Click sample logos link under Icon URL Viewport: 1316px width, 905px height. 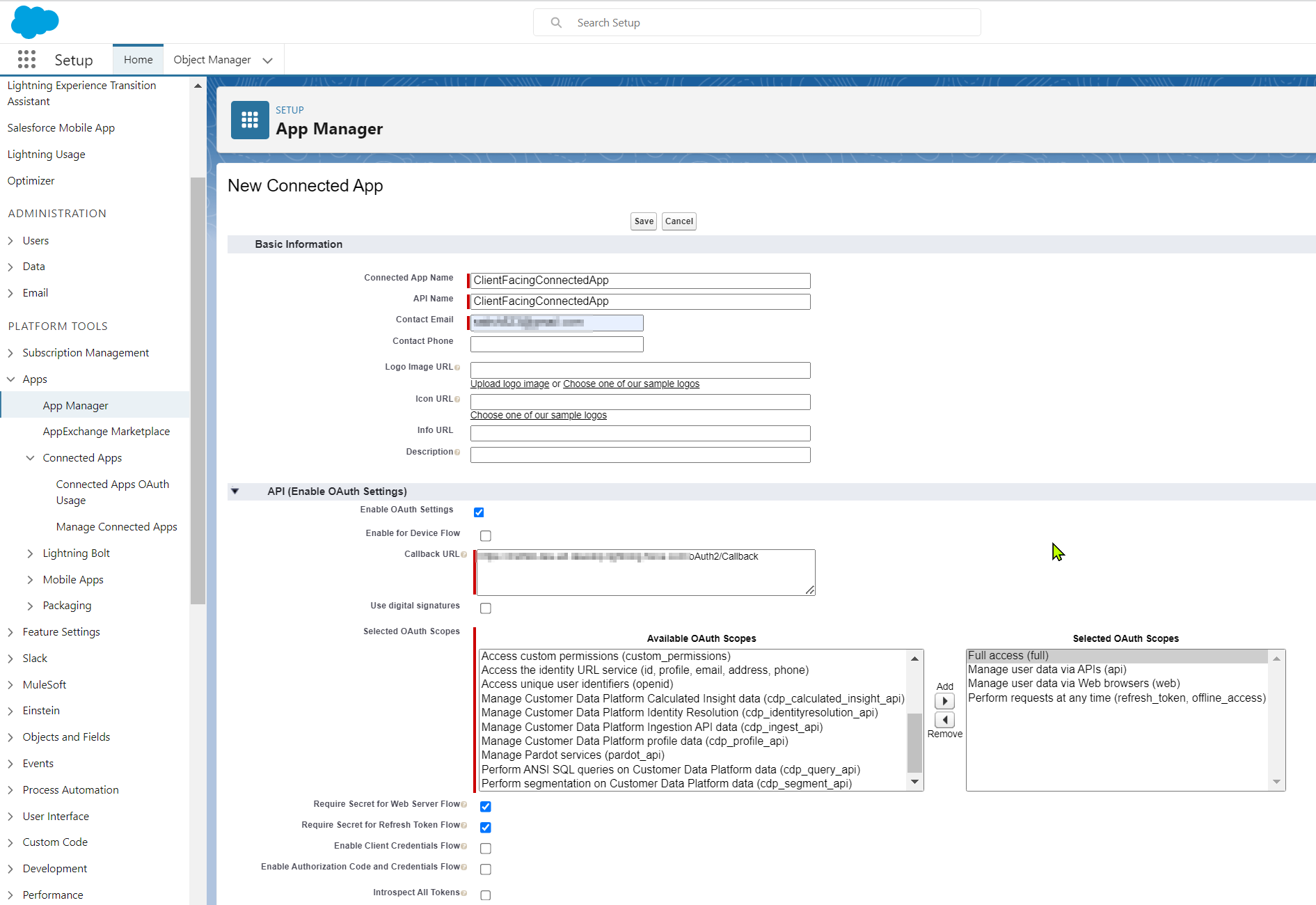(x=539, y=416)
